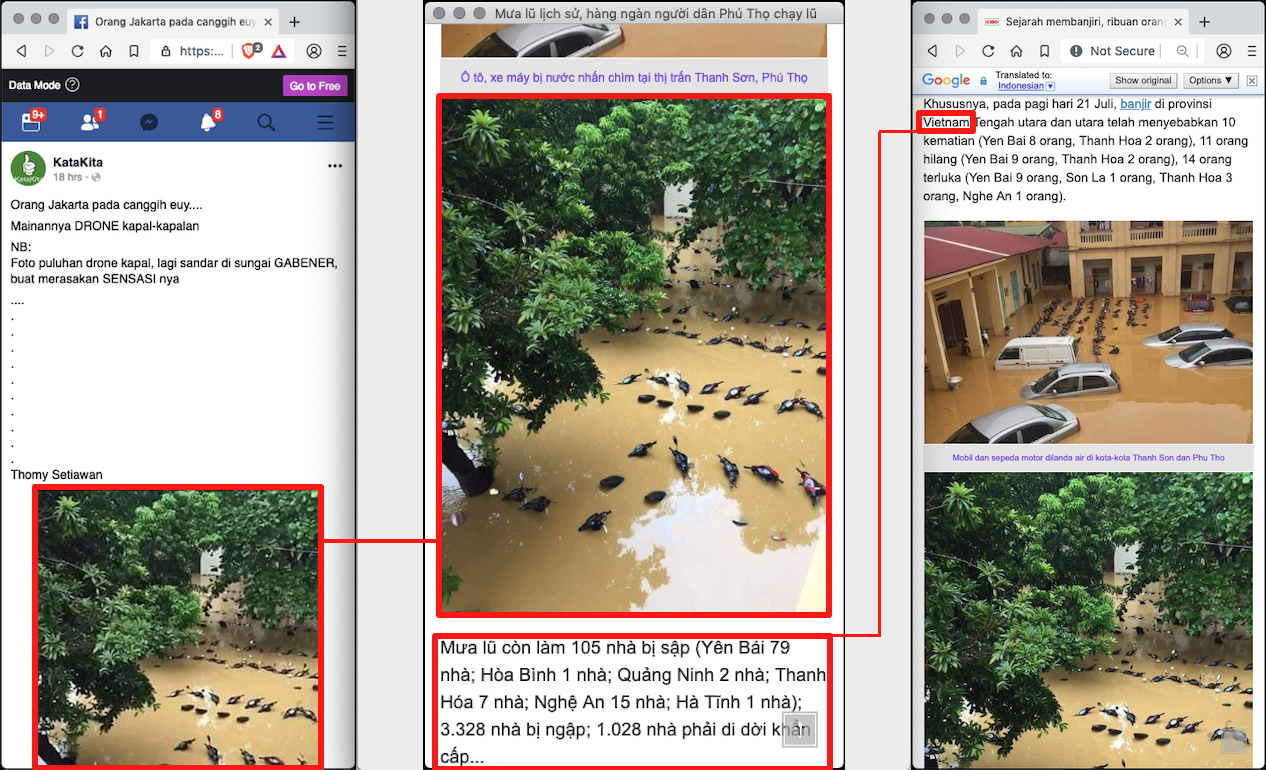This screenshot has height=770, width=1266.
Task: Click the scroll-to-top arrow in the Vietnamese article
Action: (x=800, y=729)
